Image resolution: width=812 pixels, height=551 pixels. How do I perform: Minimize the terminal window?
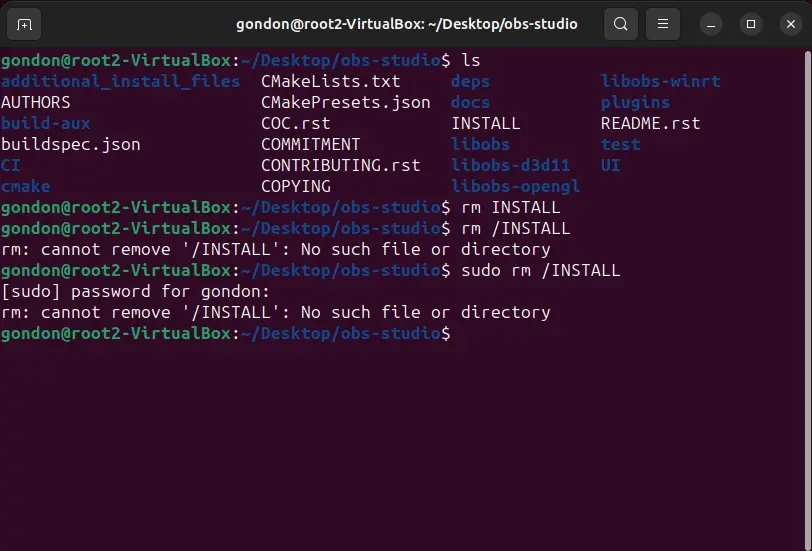[711, 24]
